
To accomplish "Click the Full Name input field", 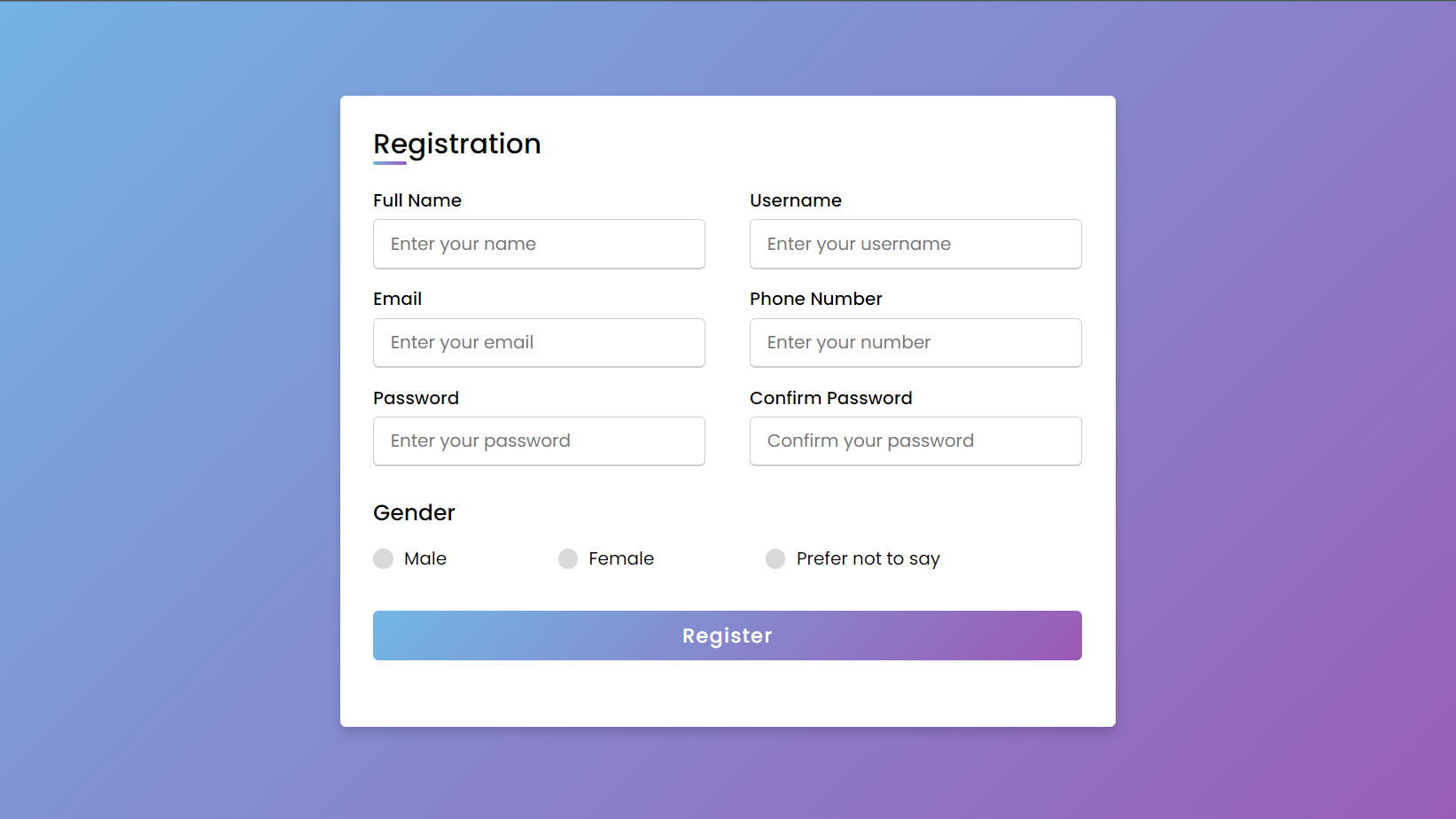I will 539,244.
